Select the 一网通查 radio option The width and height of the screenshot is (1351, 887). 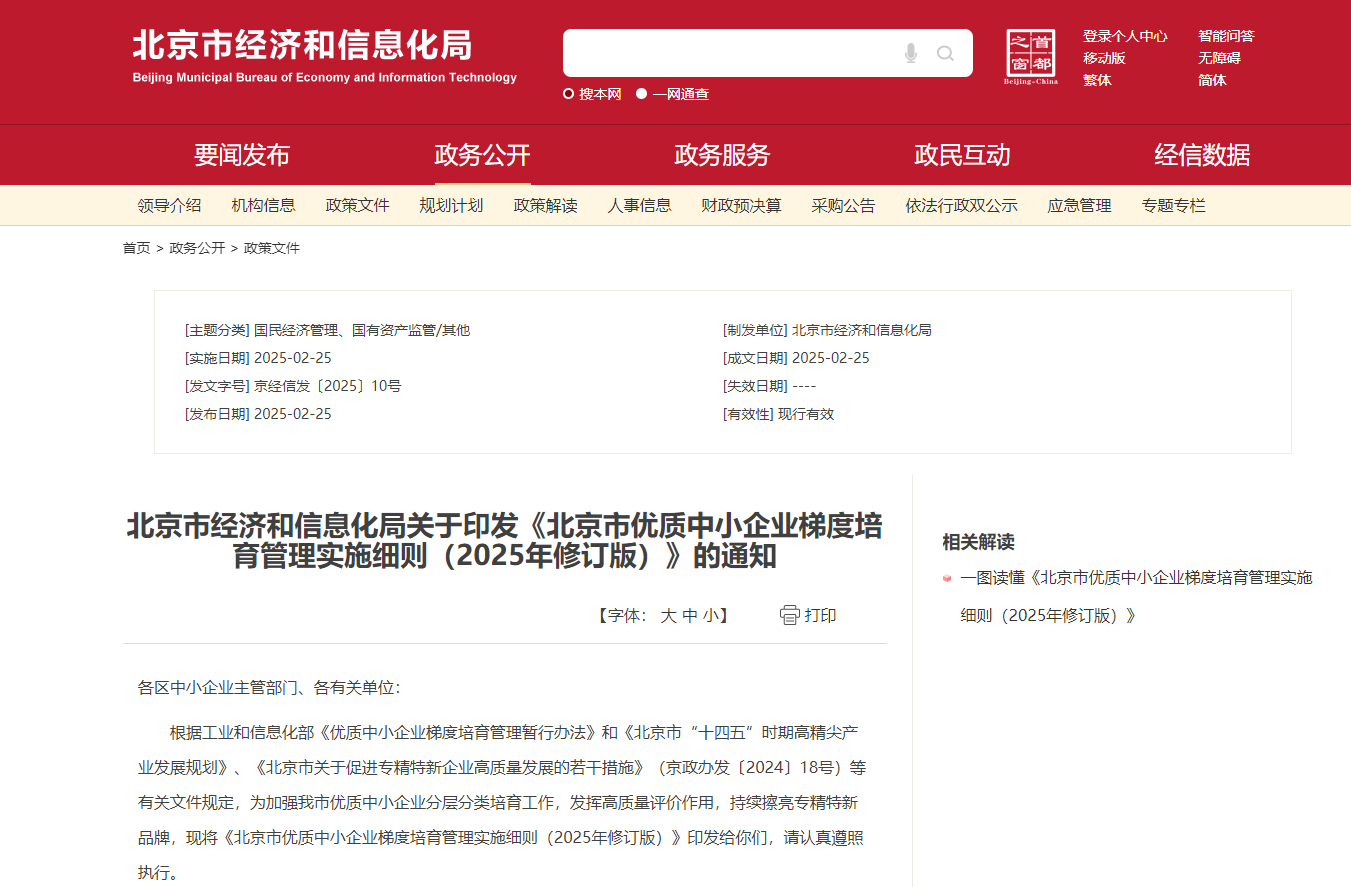click(x=641, y=94)
